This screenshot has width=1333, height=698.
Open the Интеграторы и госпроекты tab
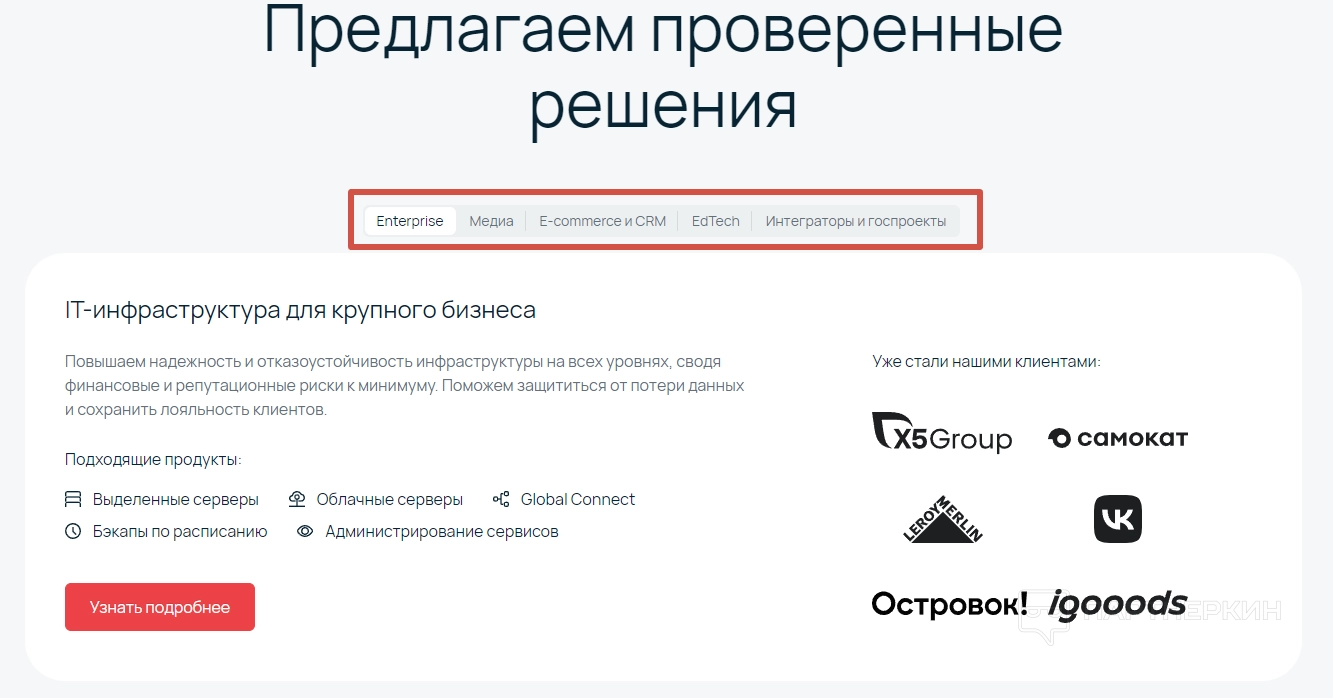coord(855,221)
